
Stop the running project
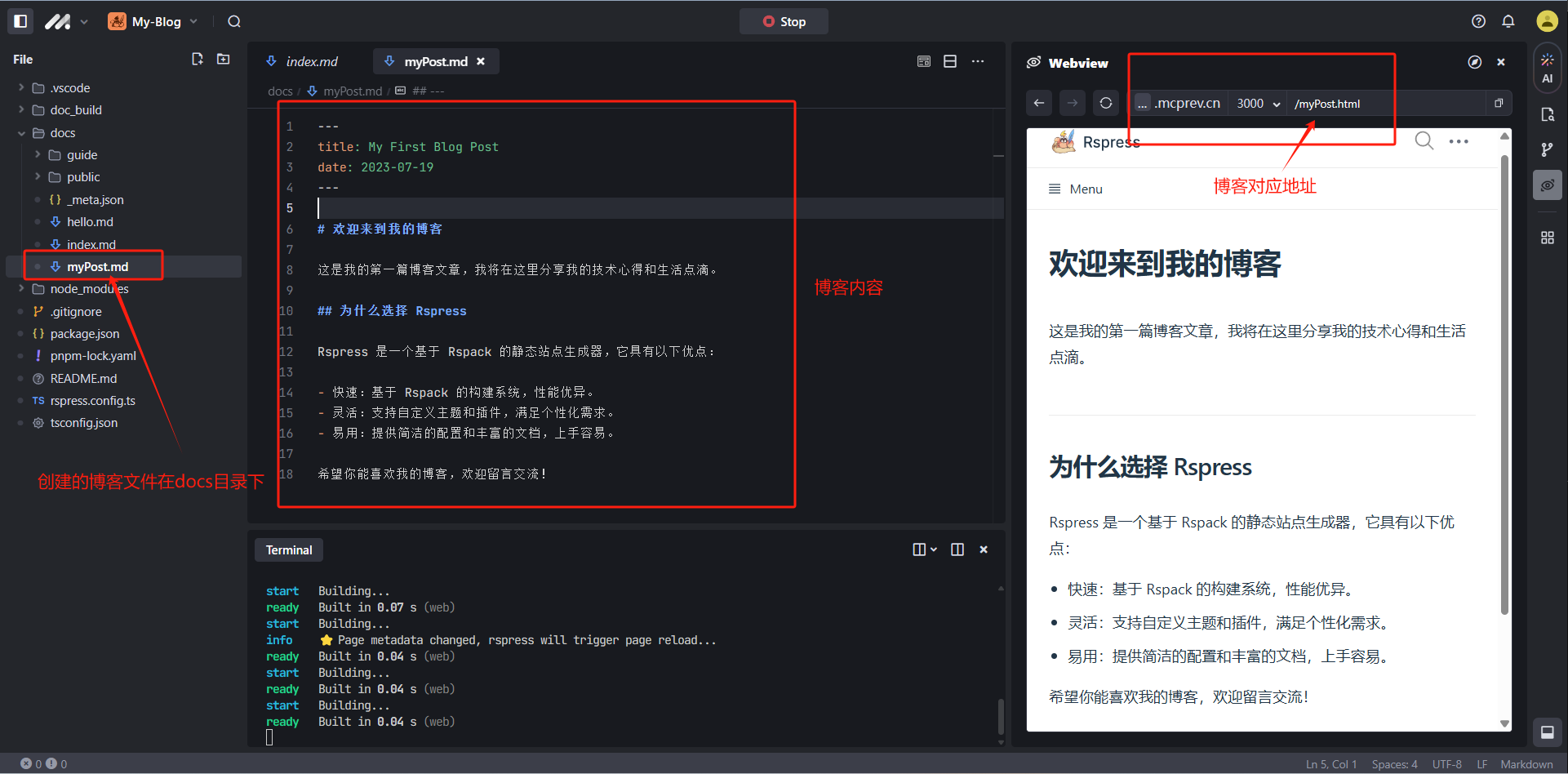click(x=784, y=21)
